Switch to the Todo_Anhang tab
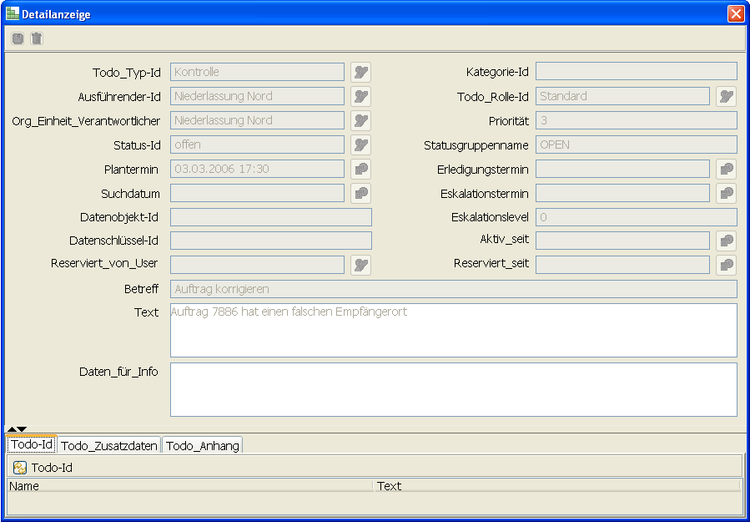Screen dimensions: 750x522 tap(202, 446)
